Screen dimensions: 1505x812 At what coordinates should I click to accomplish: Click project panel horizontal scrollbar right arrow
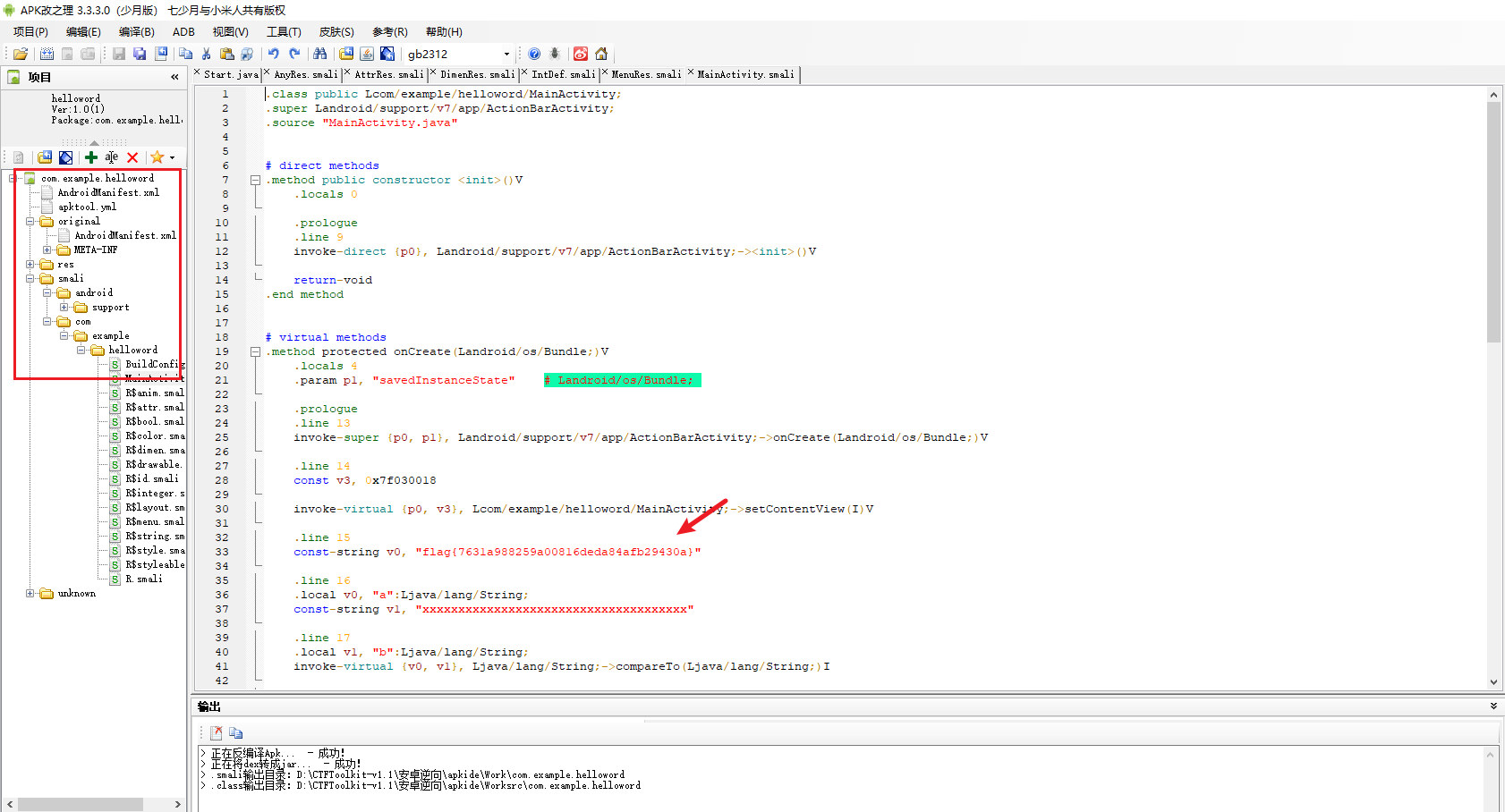point(177,804)
